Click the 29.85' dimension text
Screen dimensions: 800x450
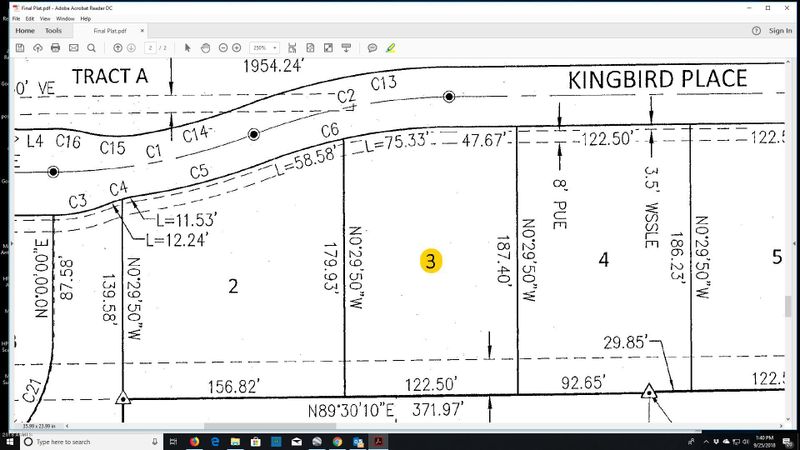[x=626, y=342]
